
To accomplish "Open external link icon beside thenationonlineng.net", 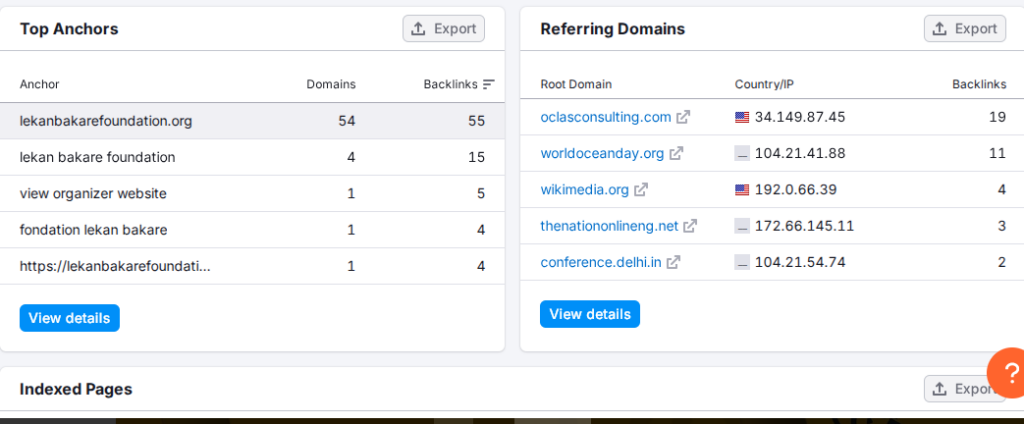I will click(x=690, y=227).
